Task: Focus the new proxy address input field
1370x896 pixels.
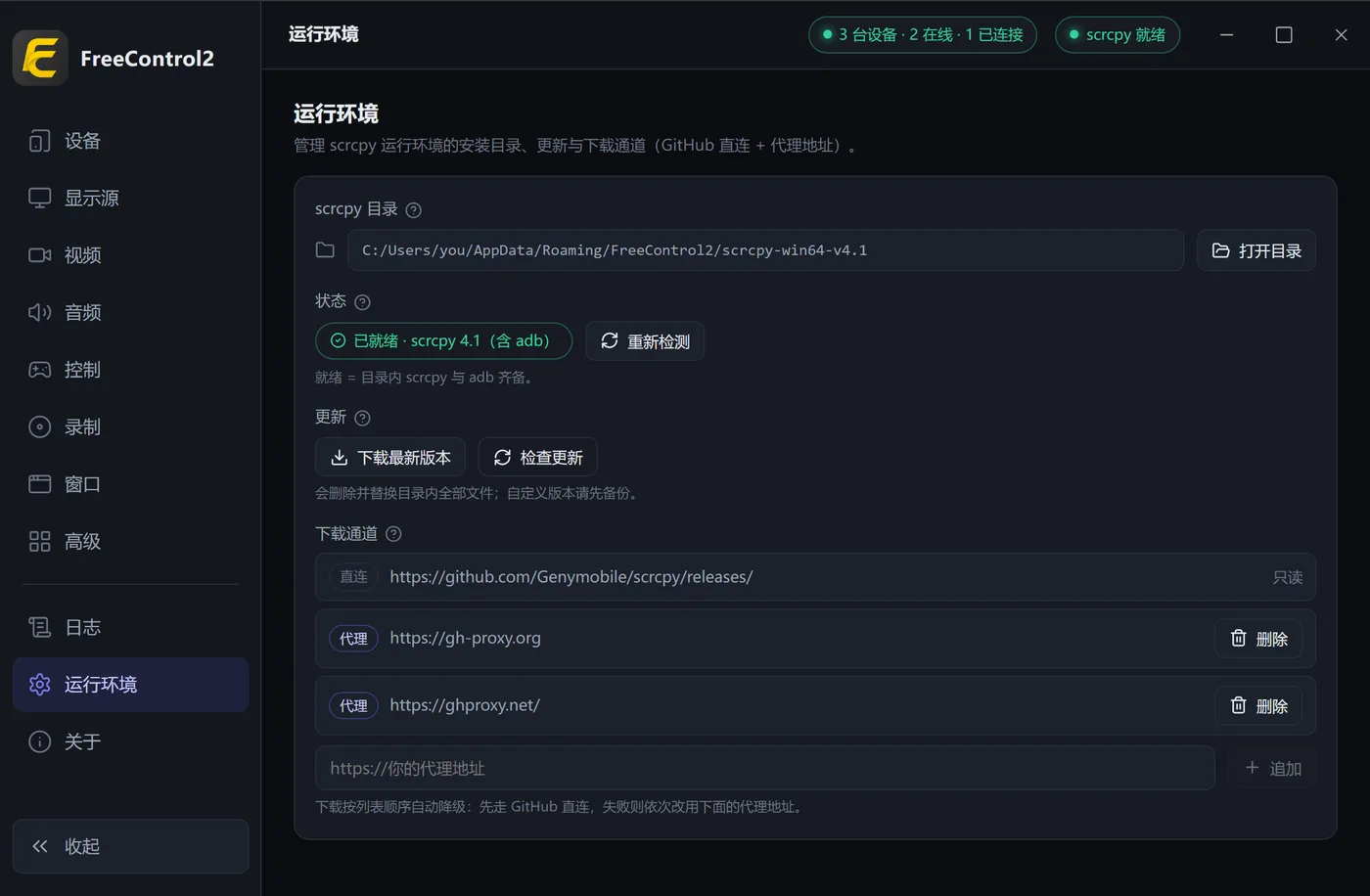Action: click(x=765, y=768)
